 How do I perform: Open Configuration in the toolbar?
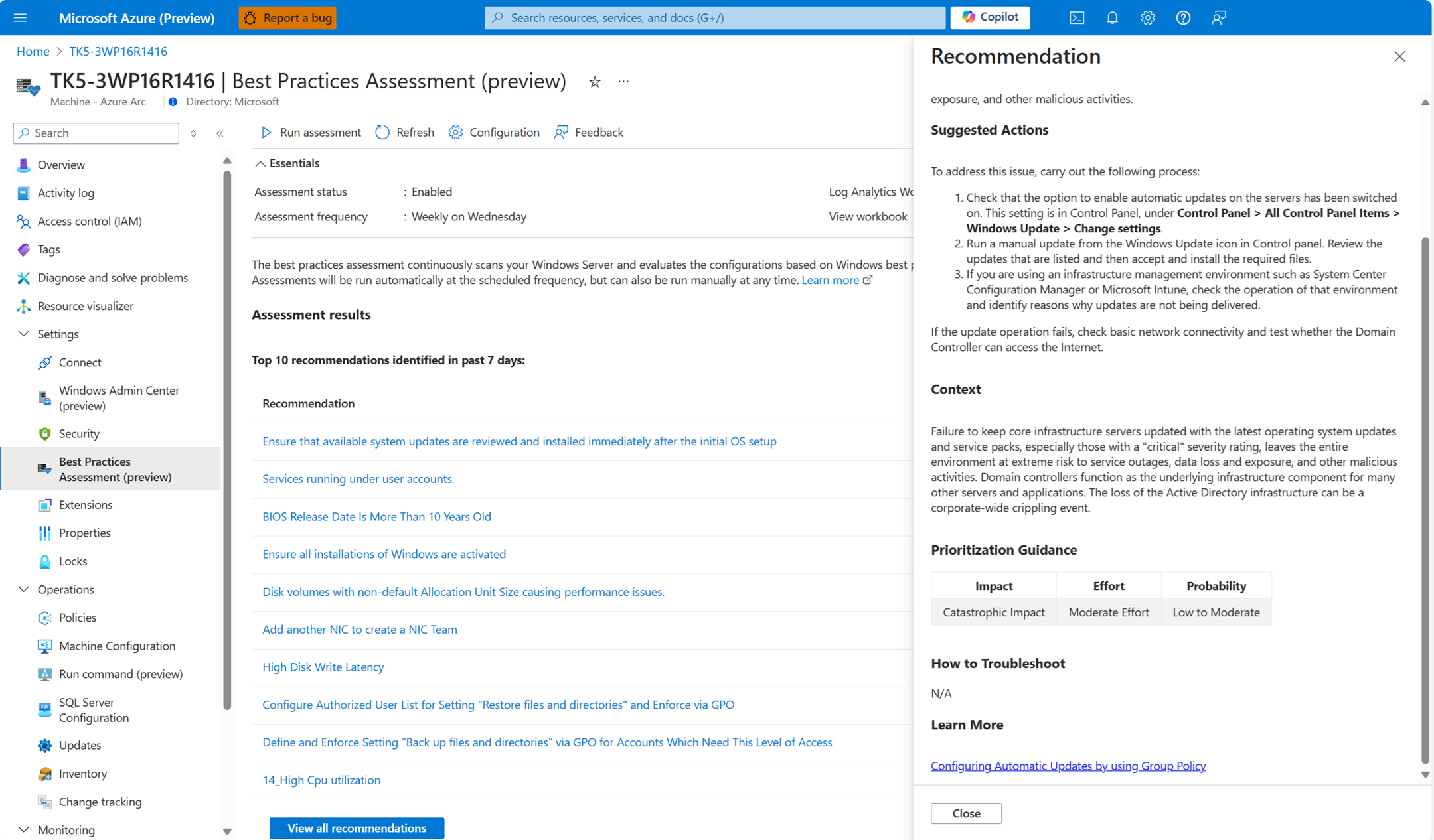point(493,133)
